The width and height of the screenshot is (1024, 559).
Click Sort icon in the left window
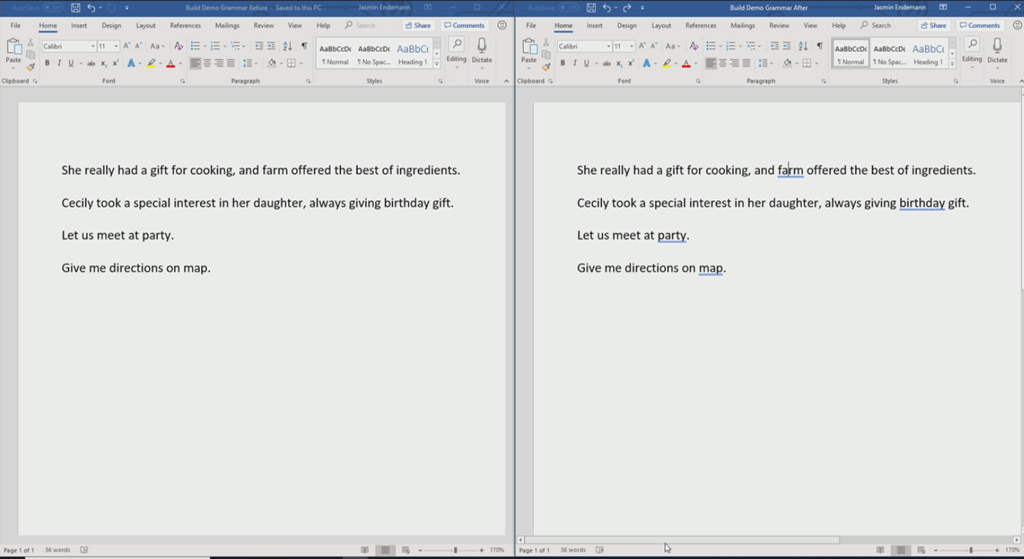(288, 46)
